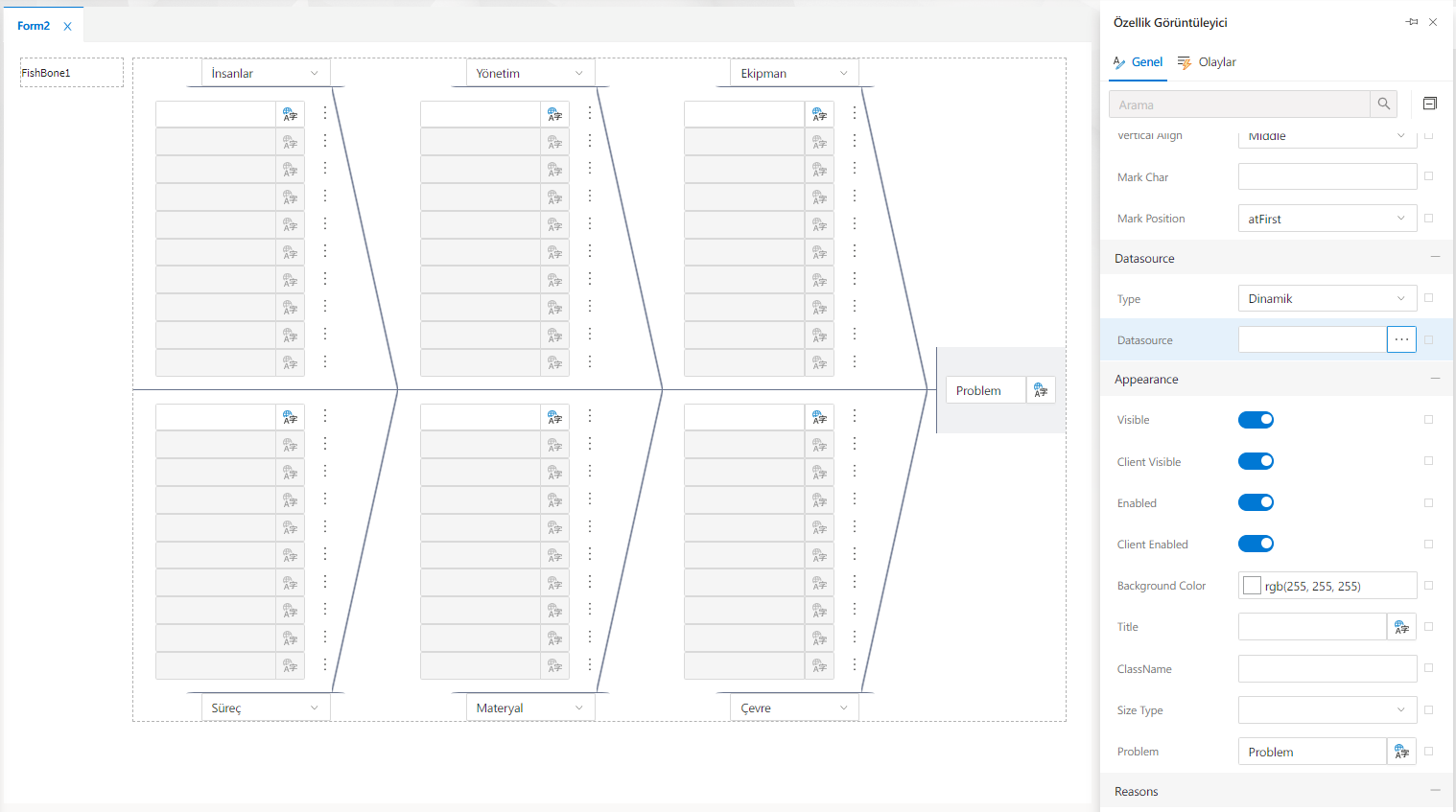This screenshot has width=1456, height=812.
Task: Click the Background Color swatch
Action: [x=1252, y=586]
